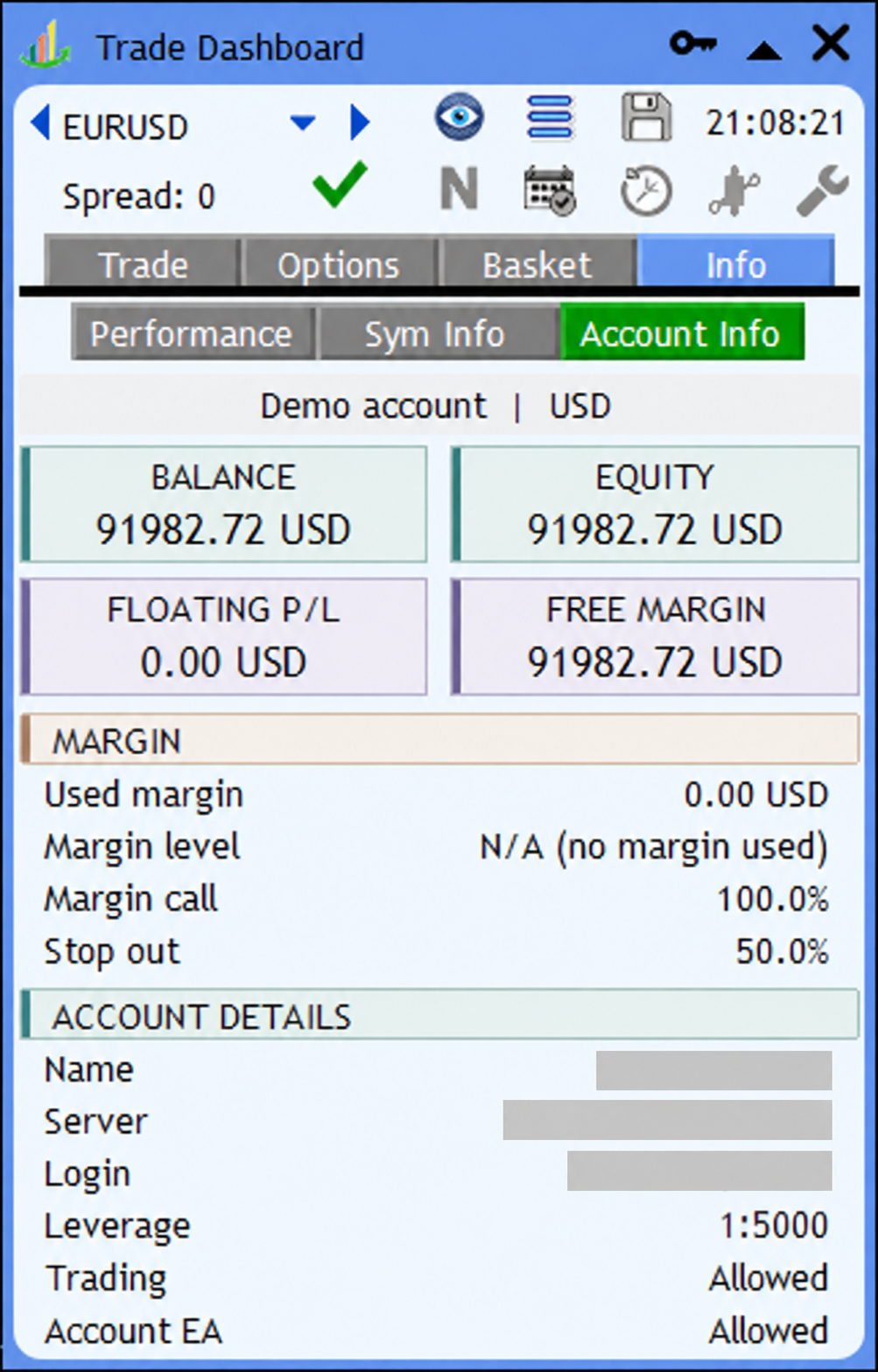Click the ACCOUNT DETAILS section header
This screenshot has width=878, height=1372.
(439, 1015)
